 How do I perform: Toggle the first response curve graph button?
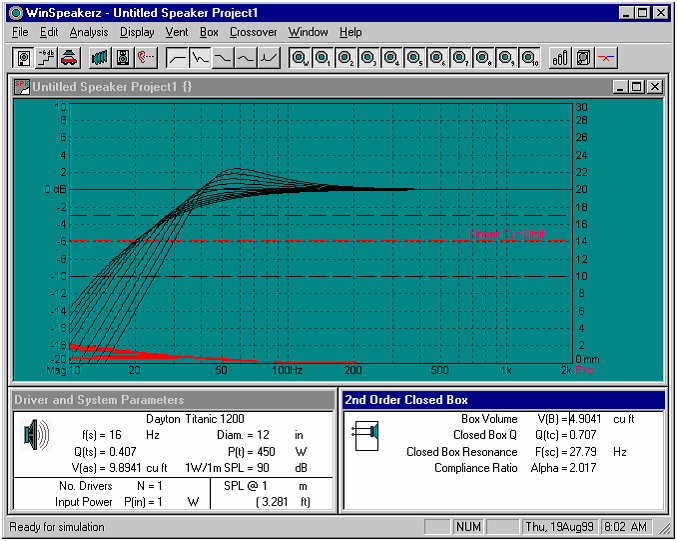tap(178, 57)
